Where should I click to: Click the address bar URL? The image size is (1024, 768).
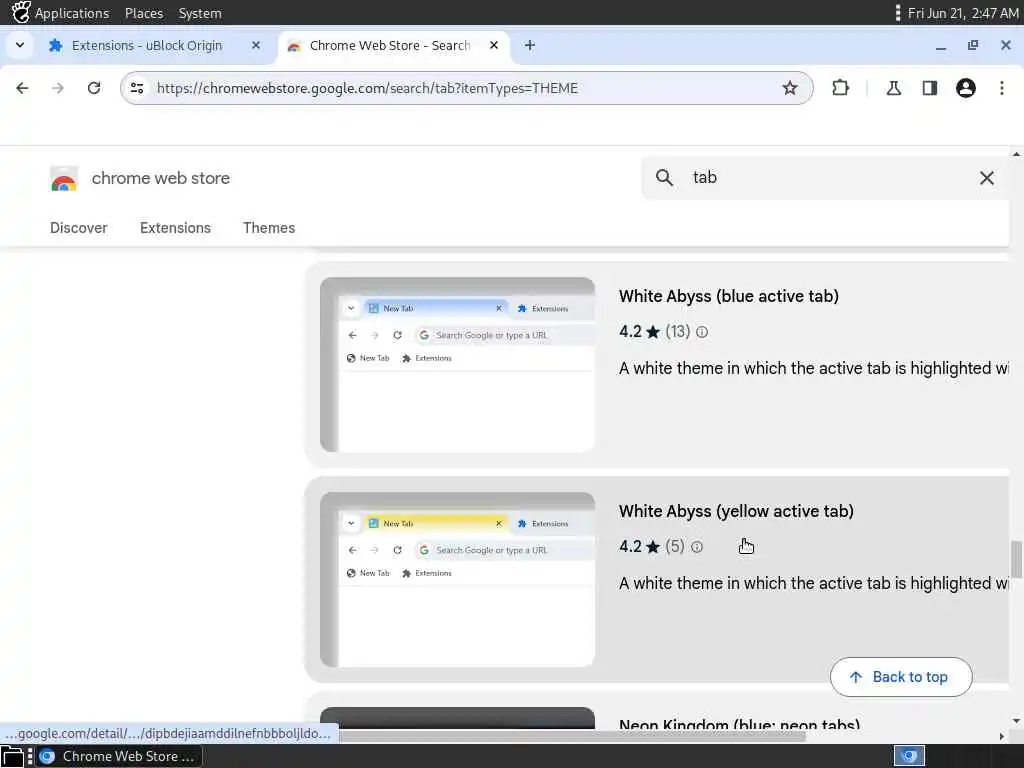[367, 88]
